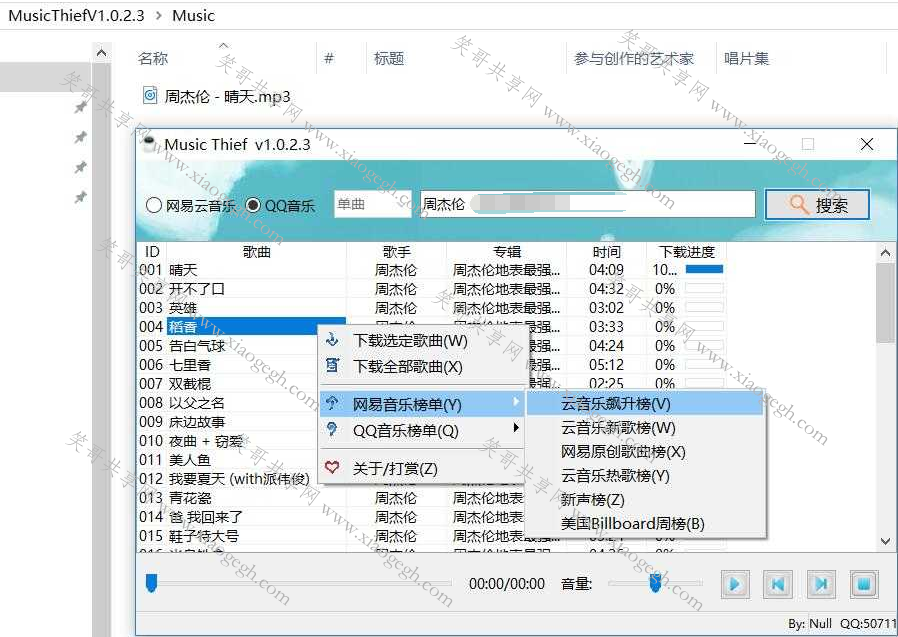Click the song list vertical scrollbar thumb
898x637 pixels.
tap(885, 302)
